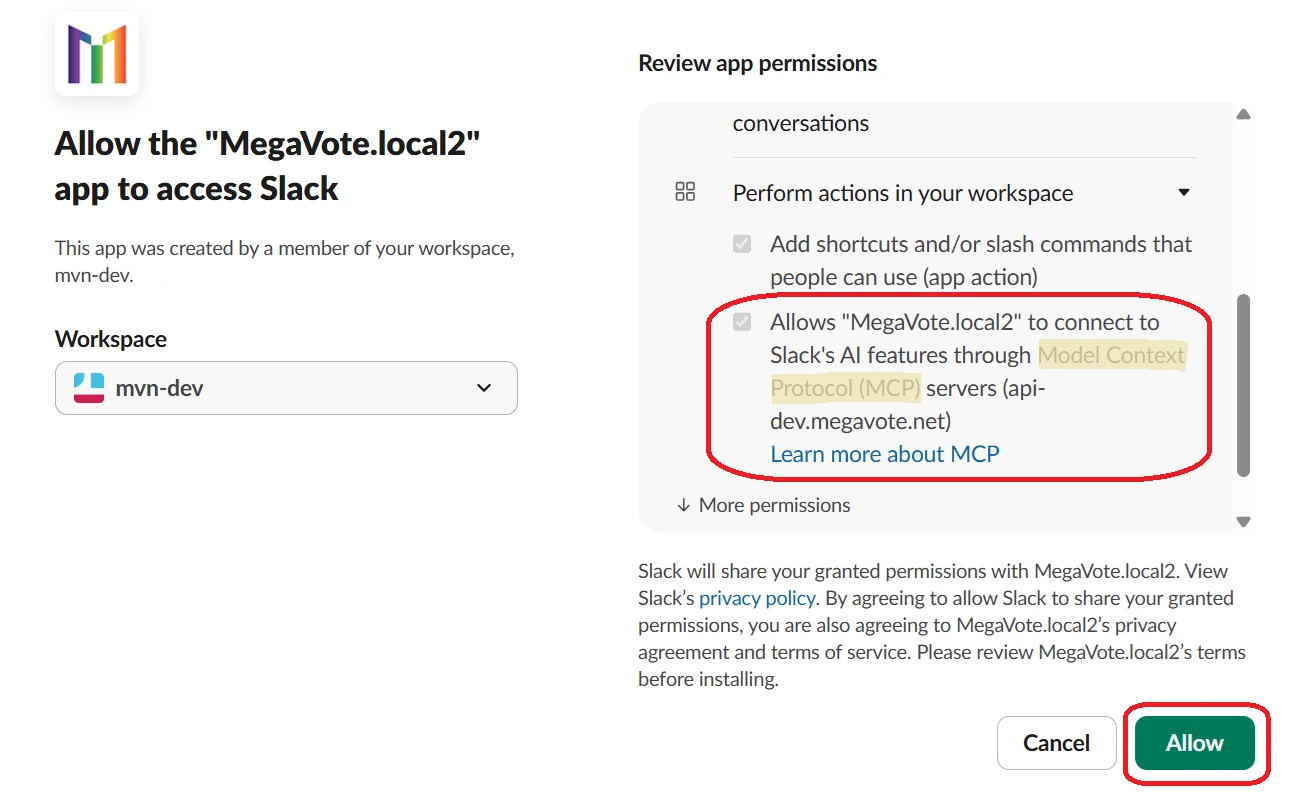The height and width of the screenshot is (793, 1306).
Task: Open the Learn more about MCP link
Action: click(885, 454)
